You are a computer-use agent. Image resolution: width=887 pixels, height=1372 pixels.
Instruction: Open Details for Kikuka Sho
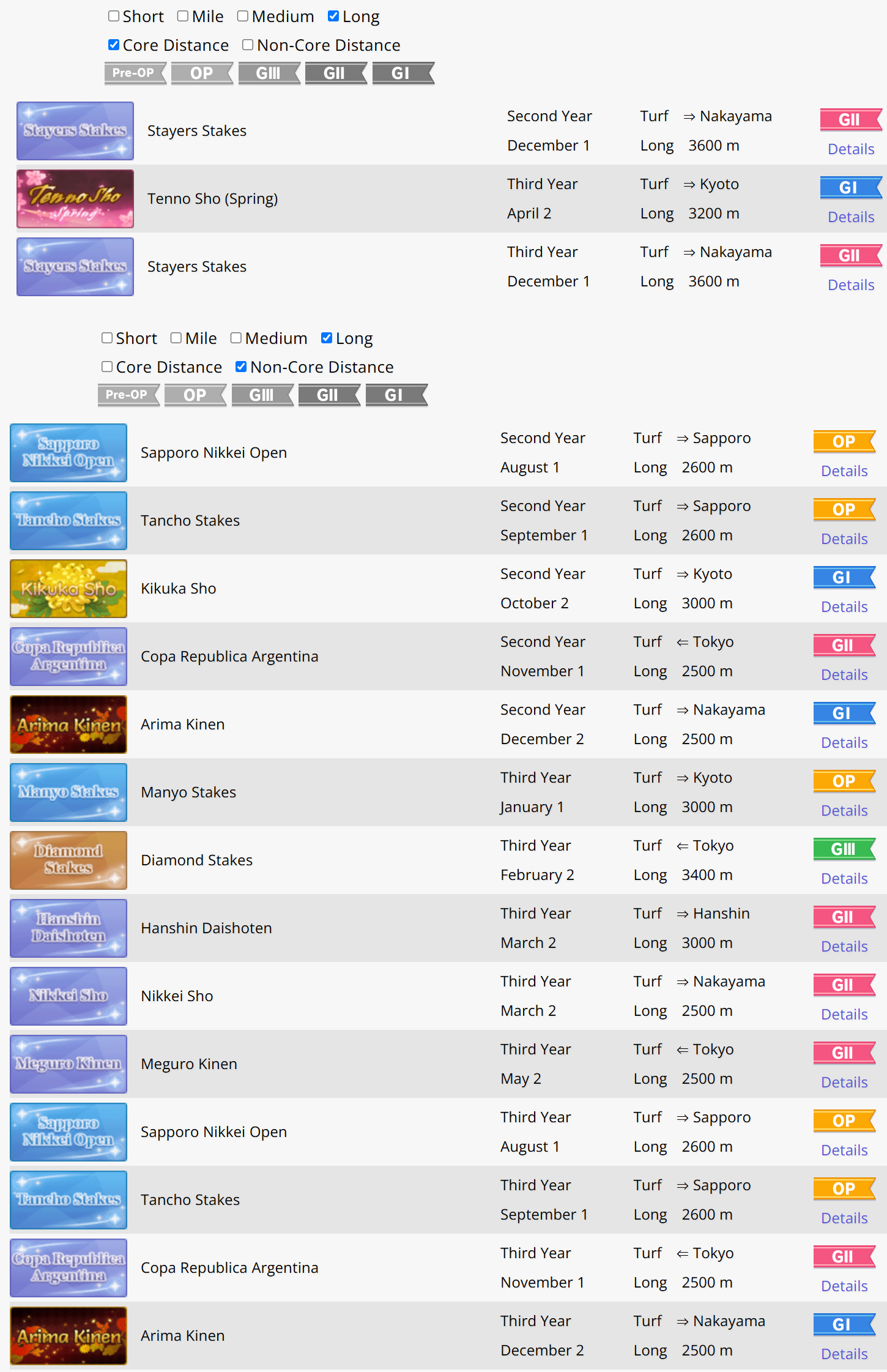(844, 607)
